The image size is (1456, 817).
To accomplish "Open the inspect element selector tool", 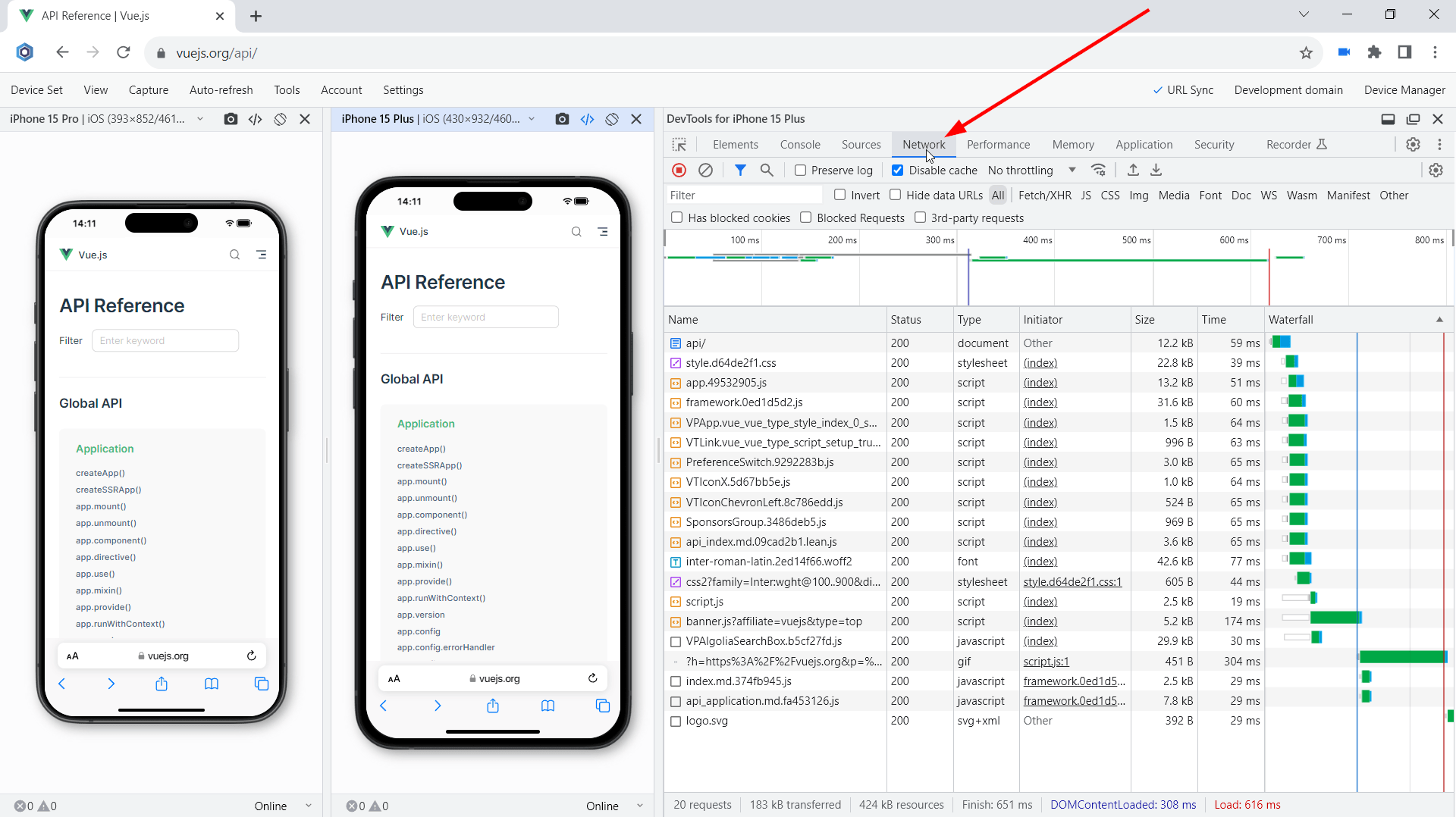I will (x=679, y=145).
